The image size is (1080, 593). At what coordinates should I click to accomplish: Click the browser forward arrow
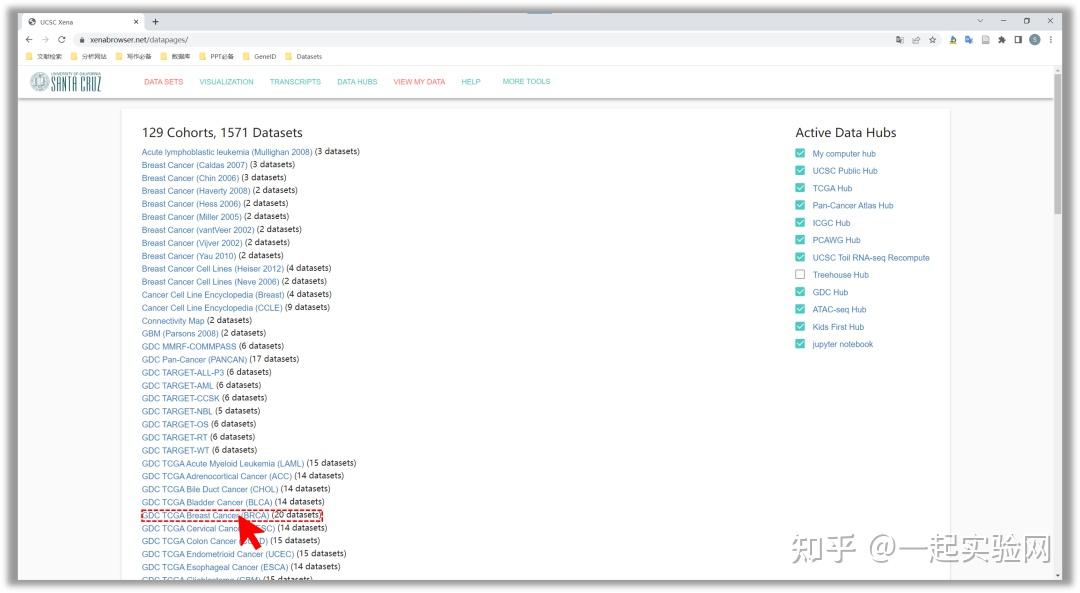45,40
